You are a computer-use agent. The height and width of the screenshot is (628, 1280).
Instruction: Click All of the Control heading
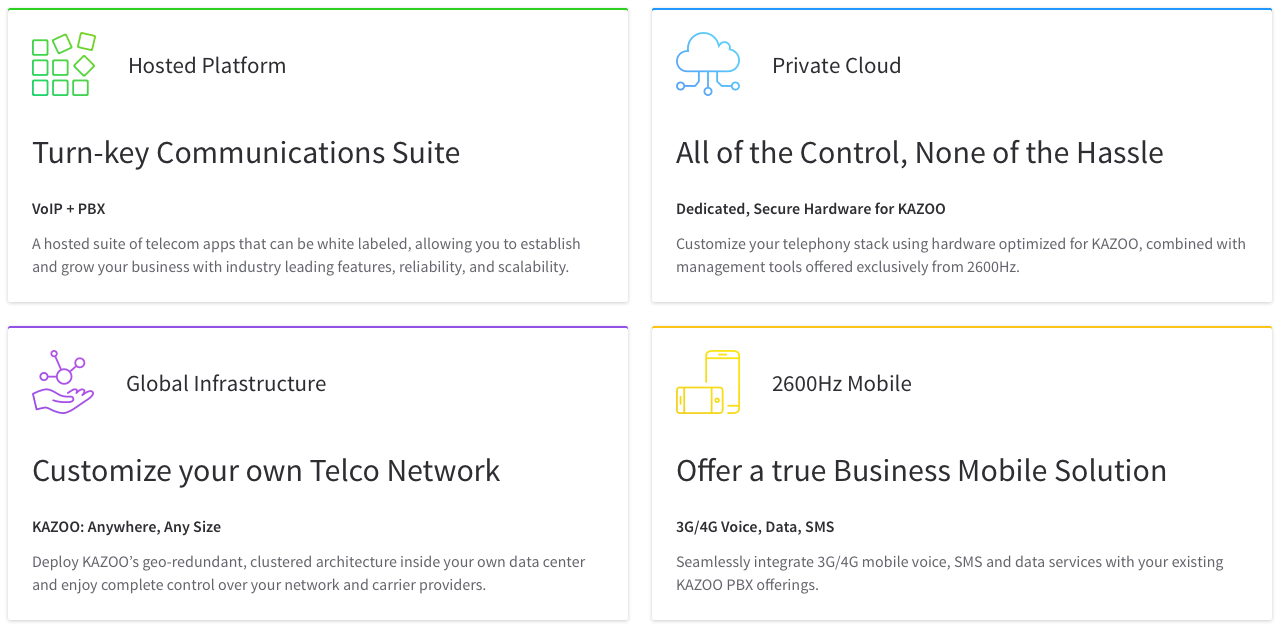(919, 153)
